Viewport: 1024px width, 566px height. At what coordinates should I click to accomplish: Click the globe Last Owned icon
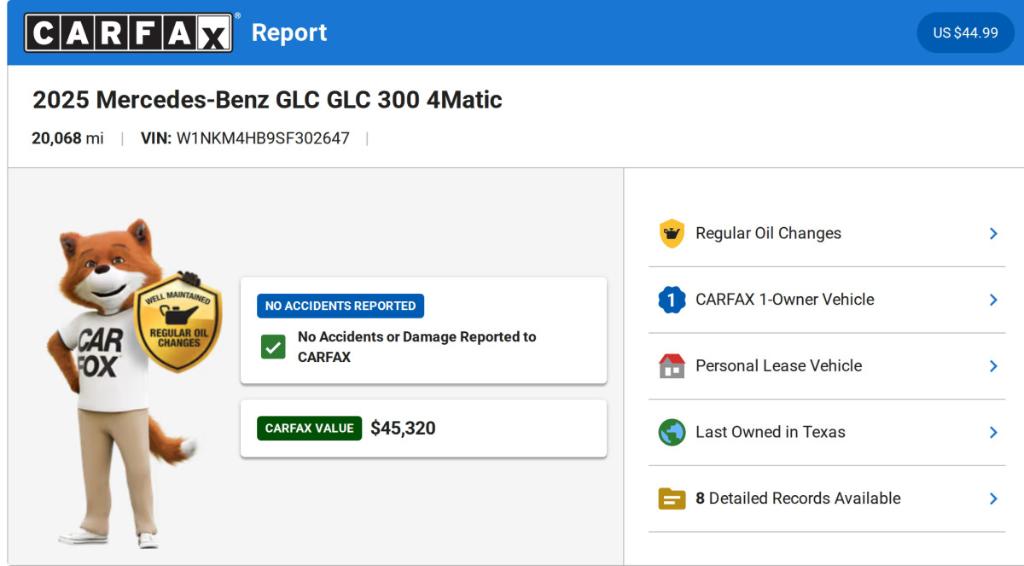[671, 432]
